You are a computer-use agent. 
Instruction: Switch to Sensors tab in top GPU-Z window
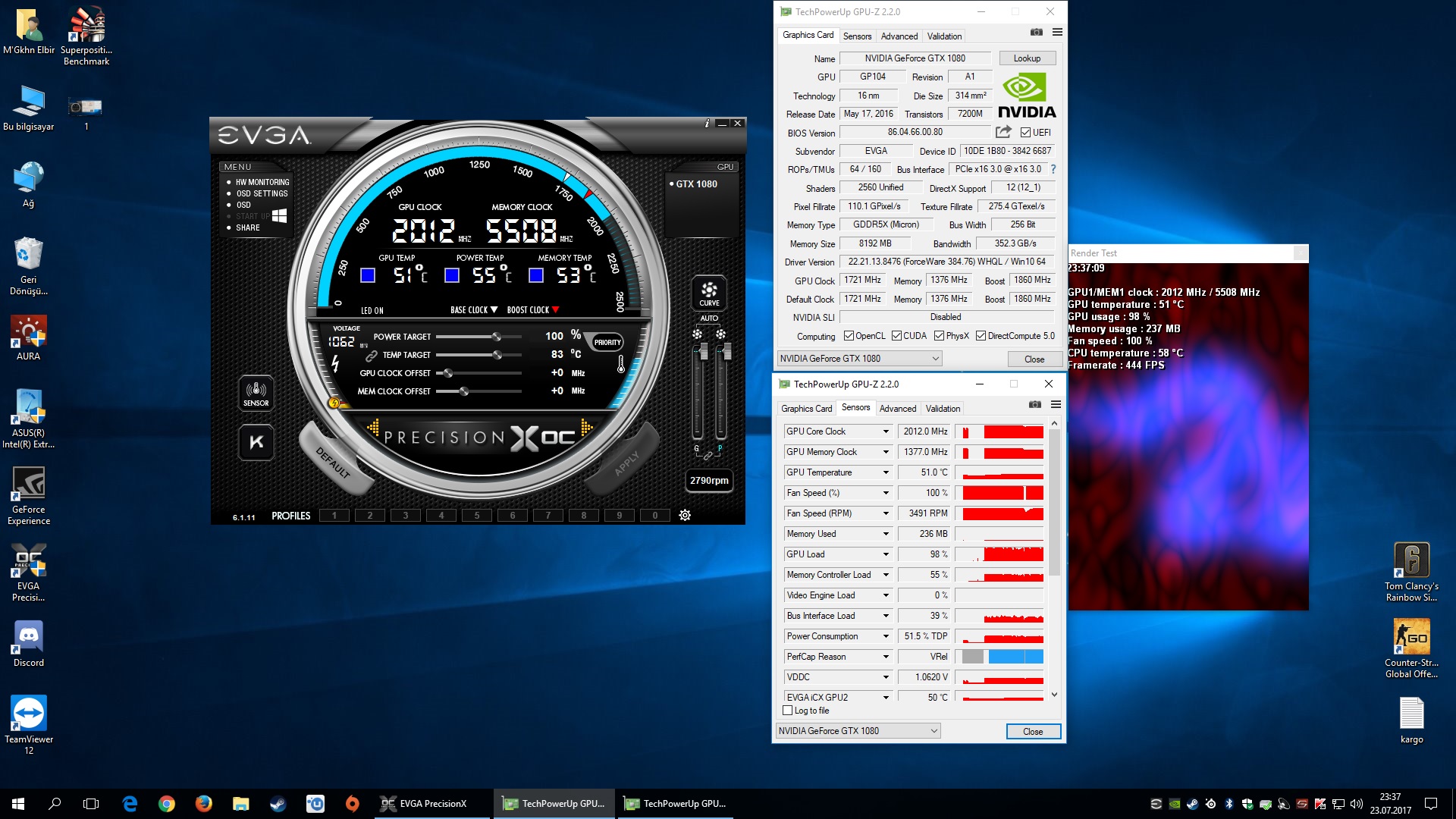[x=857, y=36]
